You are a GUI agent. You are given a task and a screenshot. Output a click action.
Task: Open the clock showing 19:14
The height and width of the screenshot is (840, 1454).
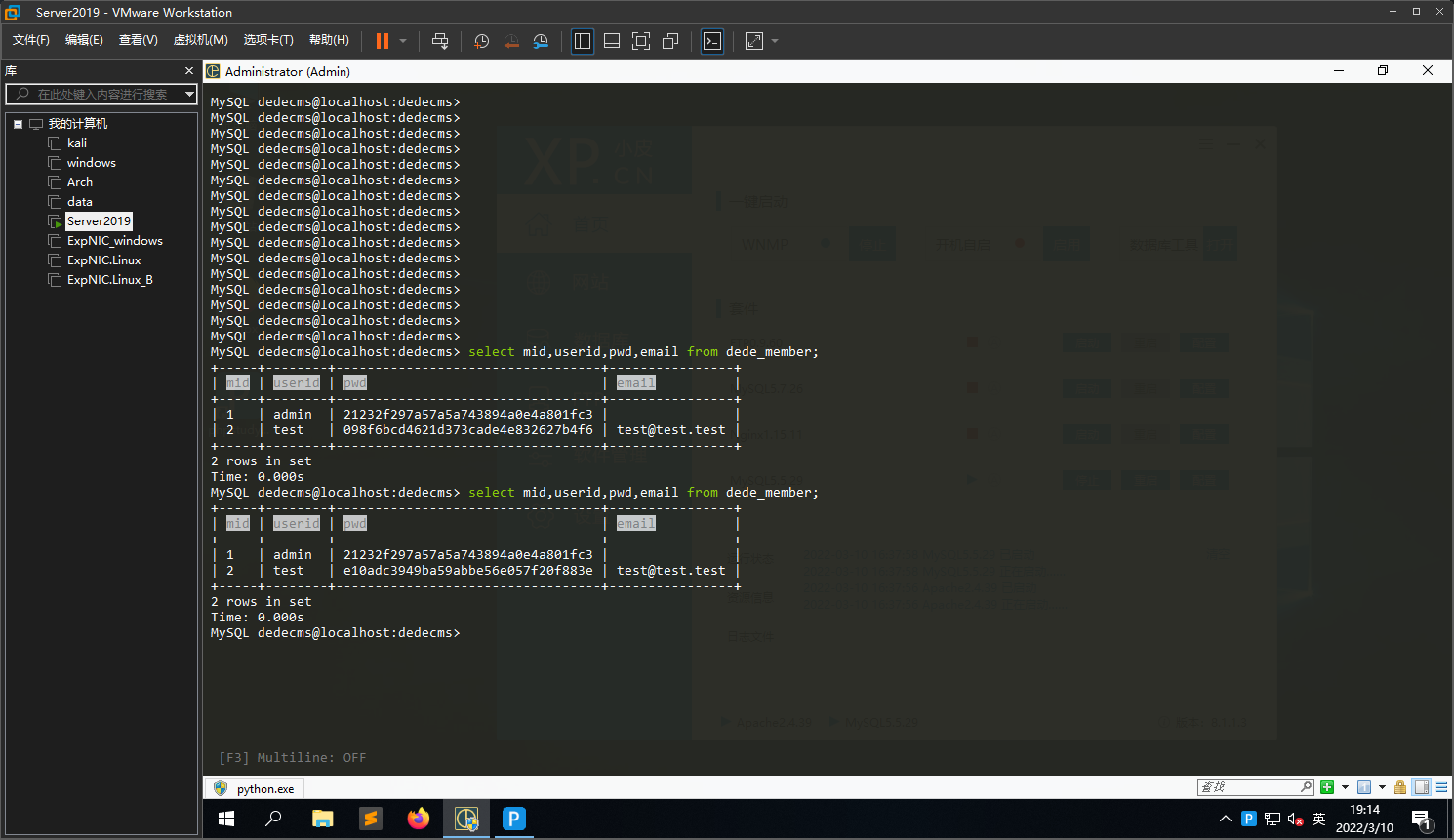(x=1364, y=820)
